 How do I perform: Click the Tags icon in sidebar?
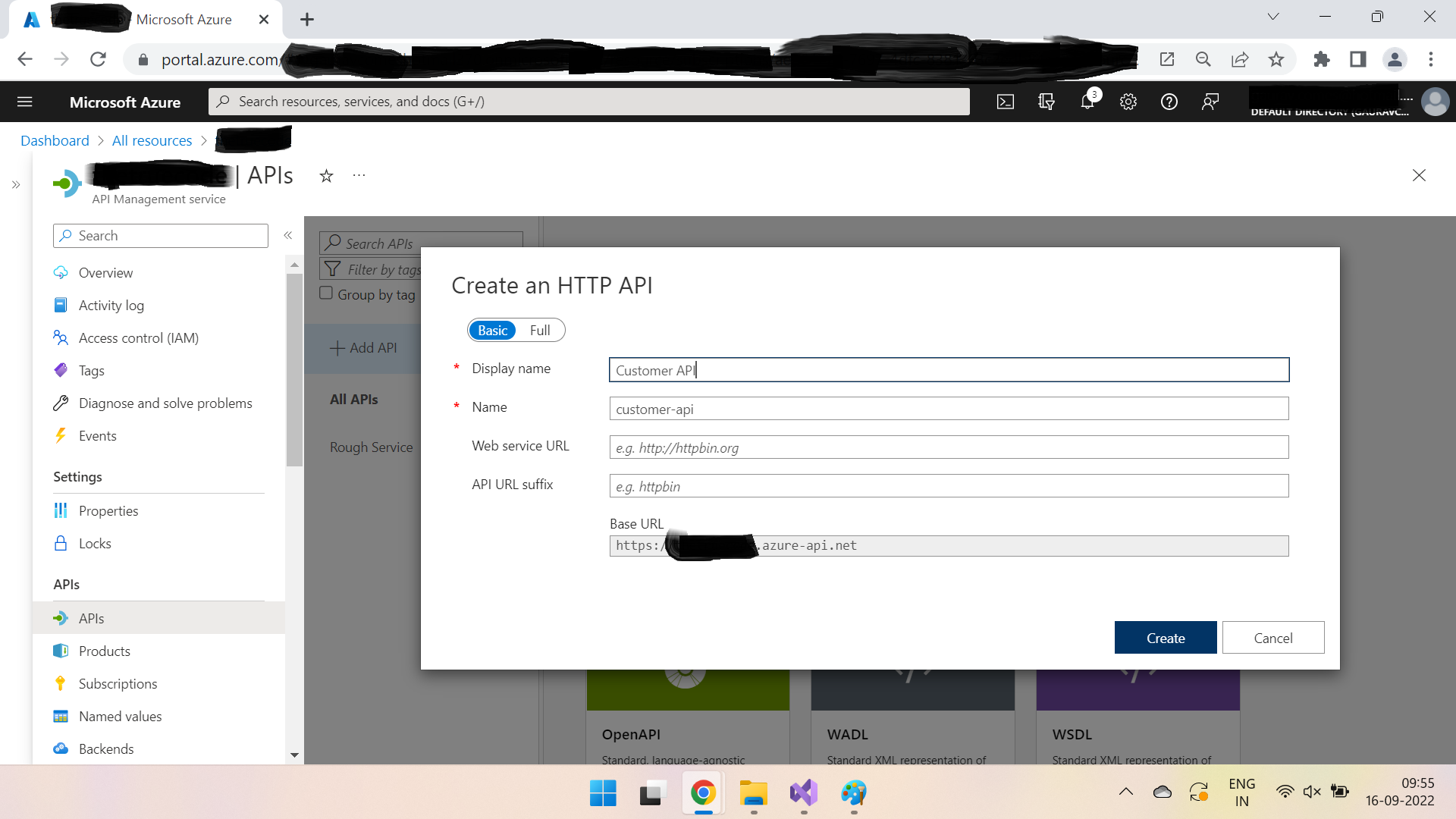(63, 370)
